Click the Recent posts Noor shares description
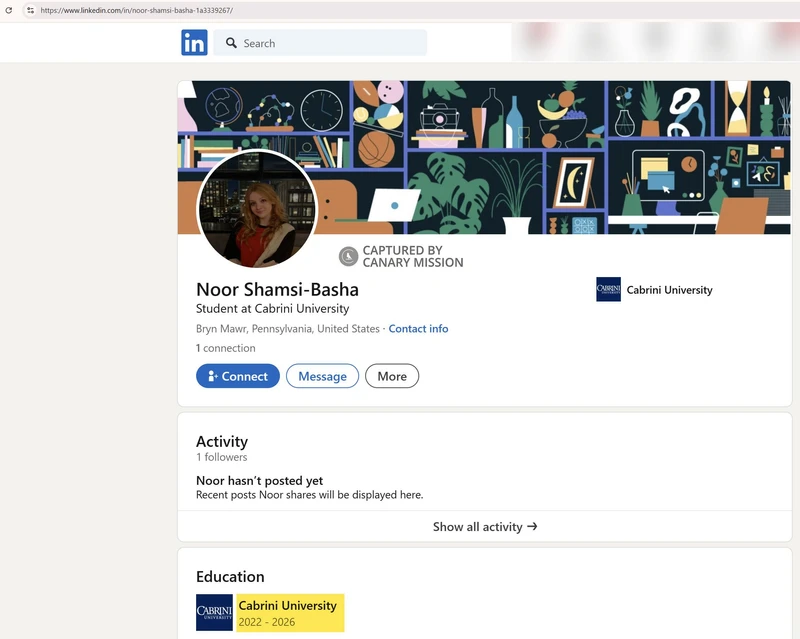This screenshot has height=639, width=800. point(310,495)
